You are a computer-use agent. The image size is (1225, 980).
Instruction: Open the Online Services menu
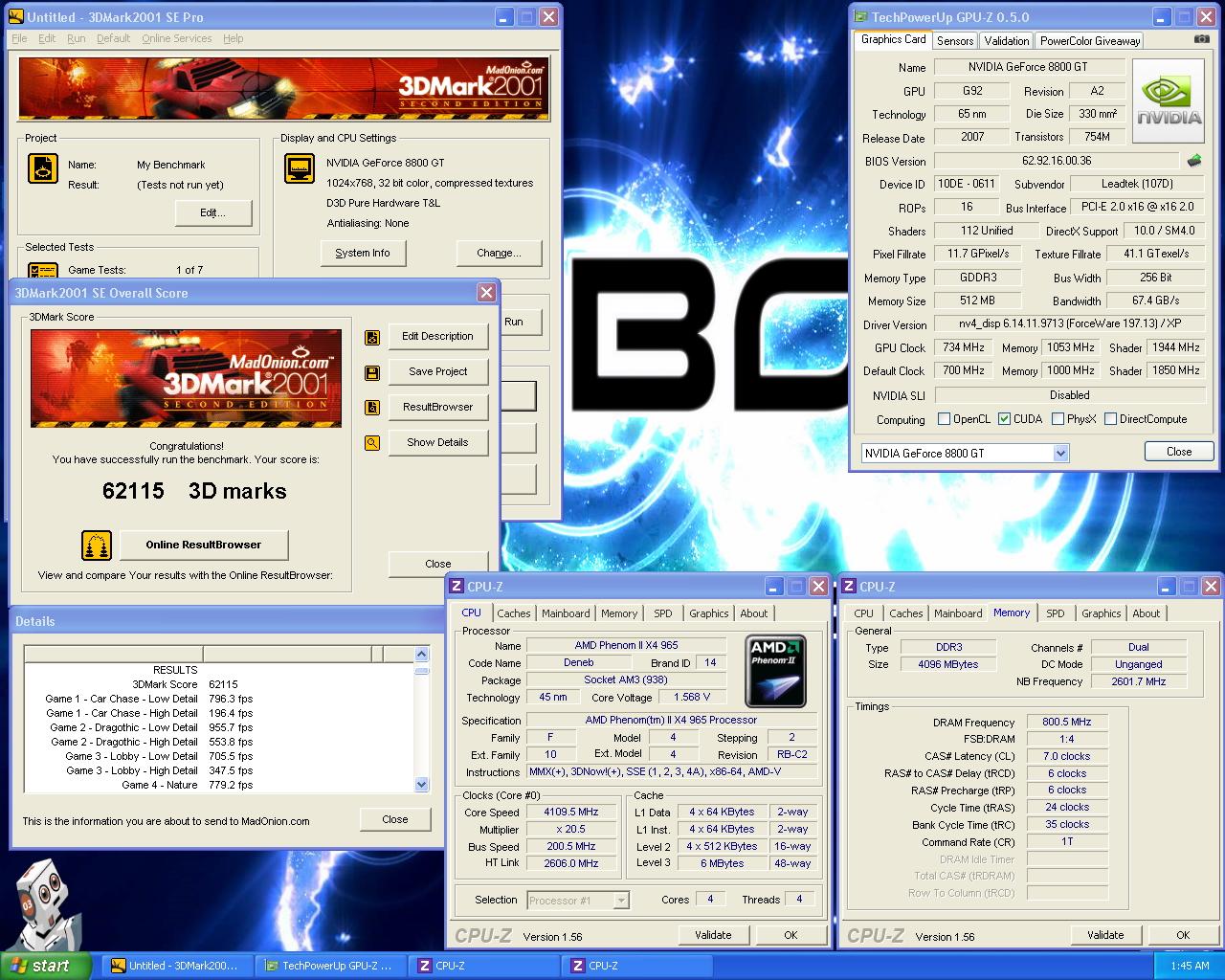[x=177, y=38]
